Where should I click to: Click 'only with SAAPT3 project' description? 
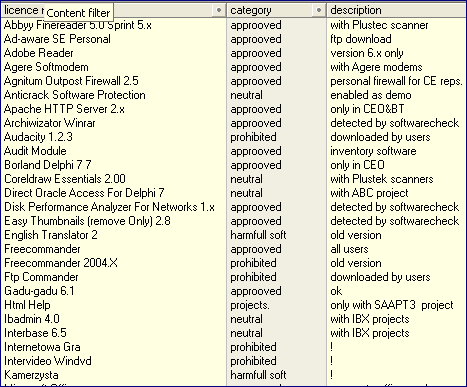[392, 305]
